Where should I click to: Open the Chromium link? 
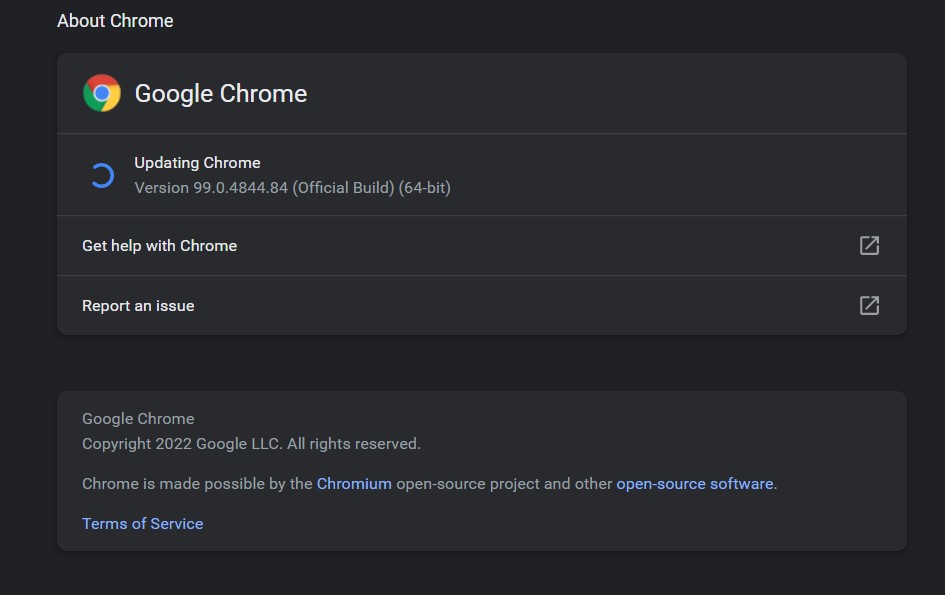(x=354, y=484)
